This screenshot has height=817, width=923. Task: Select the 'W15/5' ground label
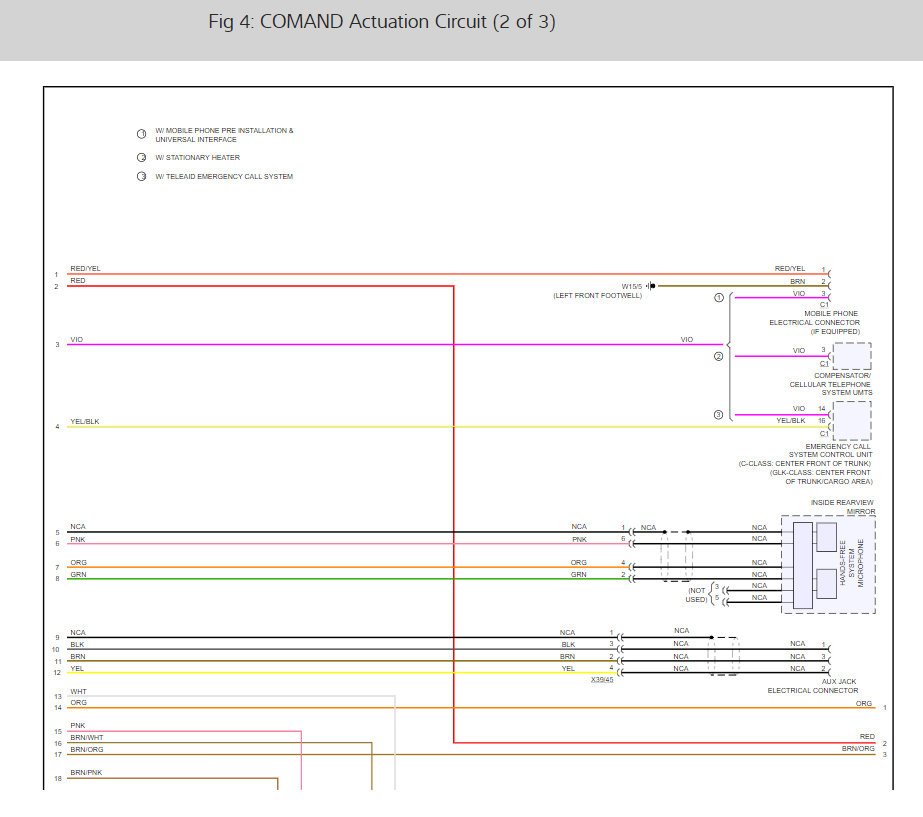click(x=632, y=287)
